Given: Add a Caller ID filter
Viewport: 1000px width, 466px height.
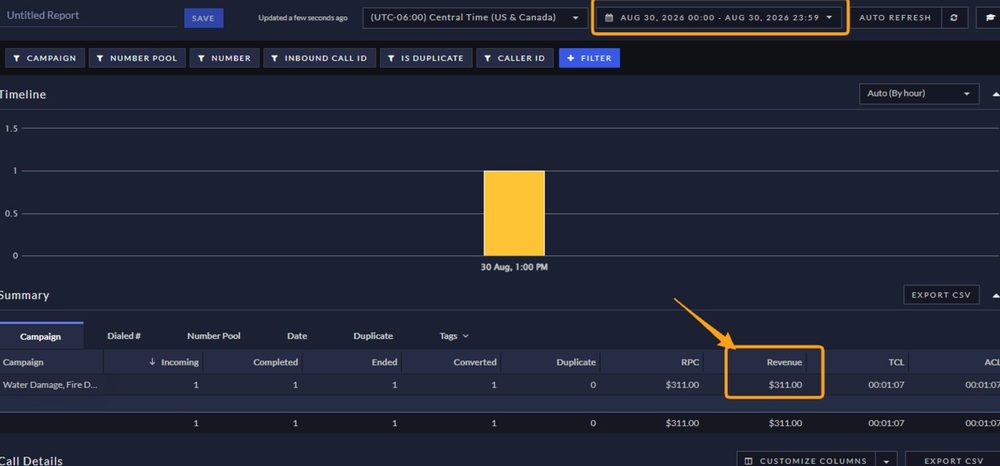Looking at the screenshot, I should (x=515, y=58).
